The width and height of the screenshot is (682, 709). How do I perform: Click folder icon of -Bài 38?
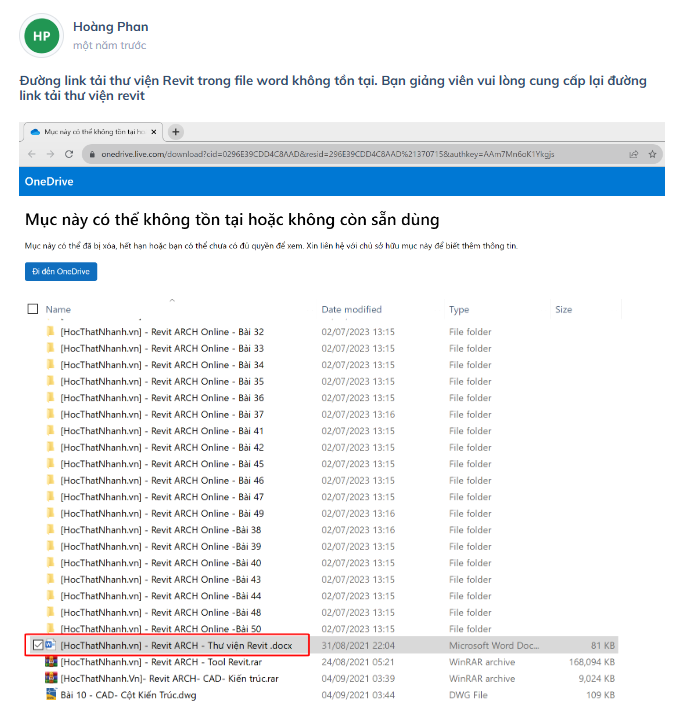pos(51,529)
